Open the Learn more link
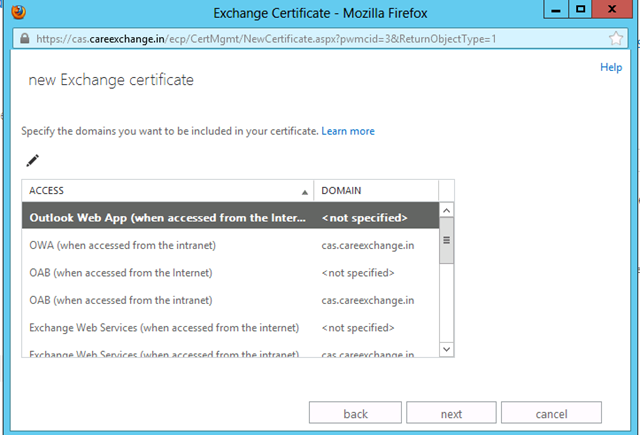This screenshot has height=435, width=640. (348, 131)
